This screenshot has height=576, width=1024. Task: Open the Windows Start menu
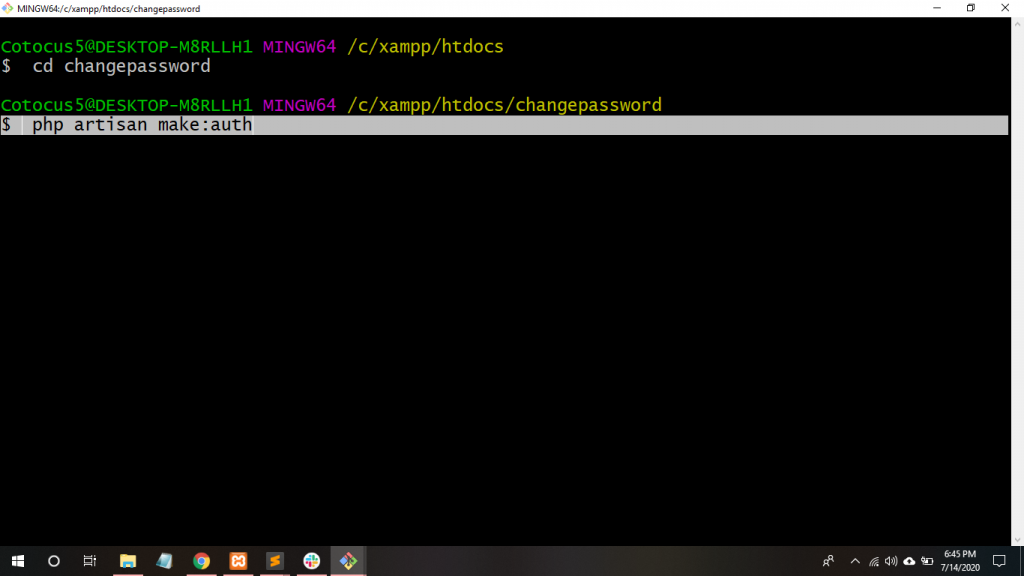[x=17, y=561]
